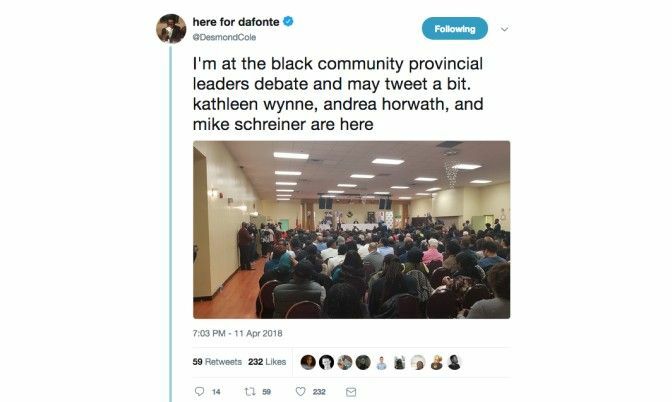Open the debate hall photo
The height and width of the screenshot is (402, 672).
(351, 230)
